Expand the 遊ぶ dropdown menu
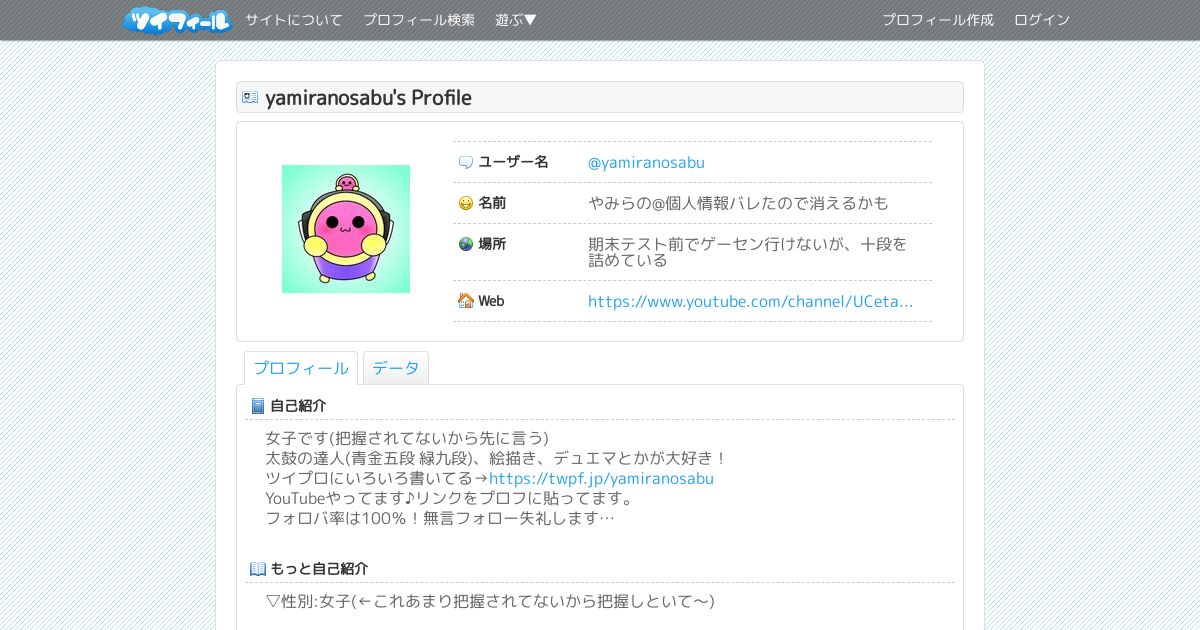The image size is (1200, 630). point(516,20)
